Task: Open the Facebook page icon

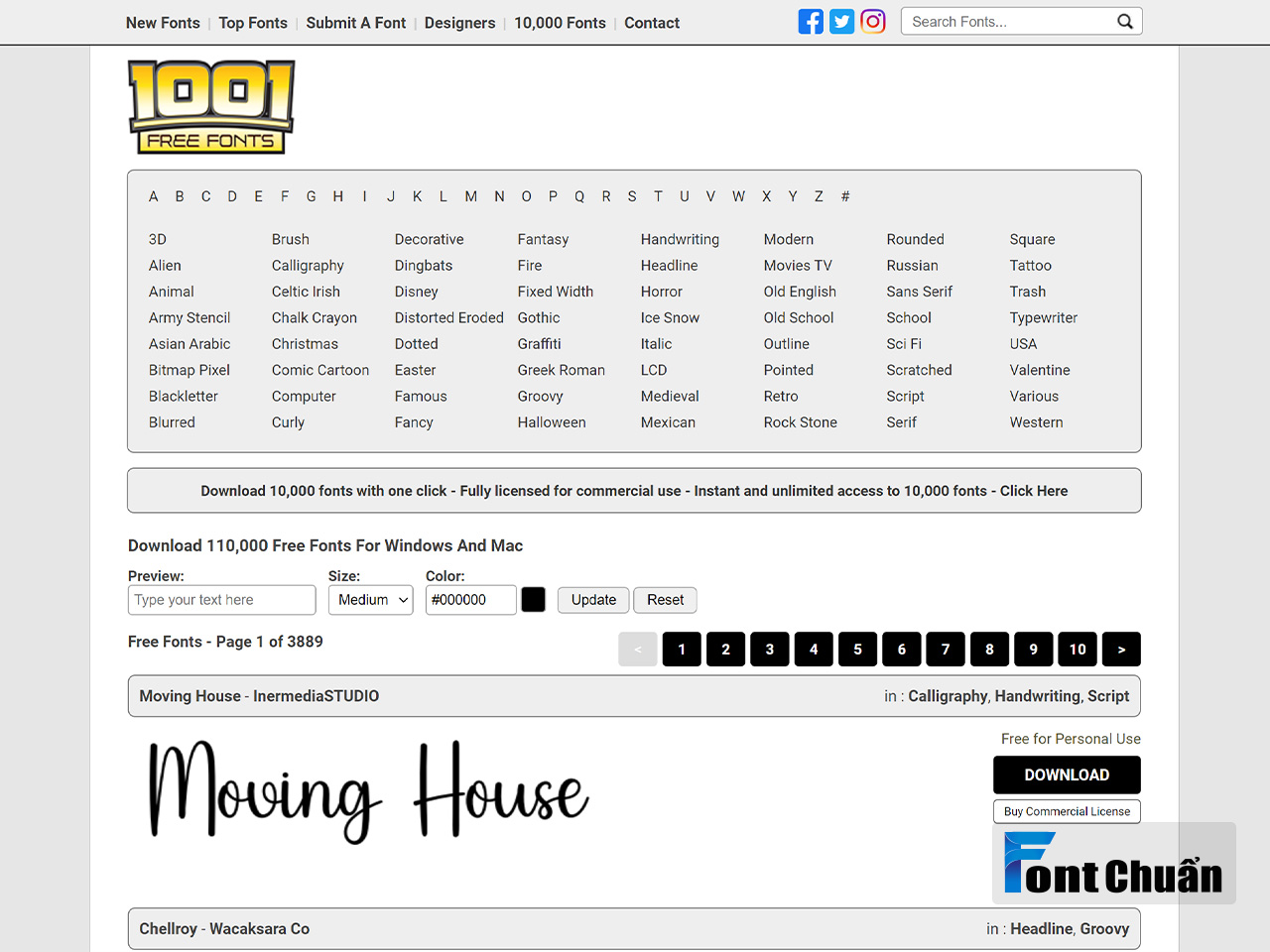Action: (811, 22)
